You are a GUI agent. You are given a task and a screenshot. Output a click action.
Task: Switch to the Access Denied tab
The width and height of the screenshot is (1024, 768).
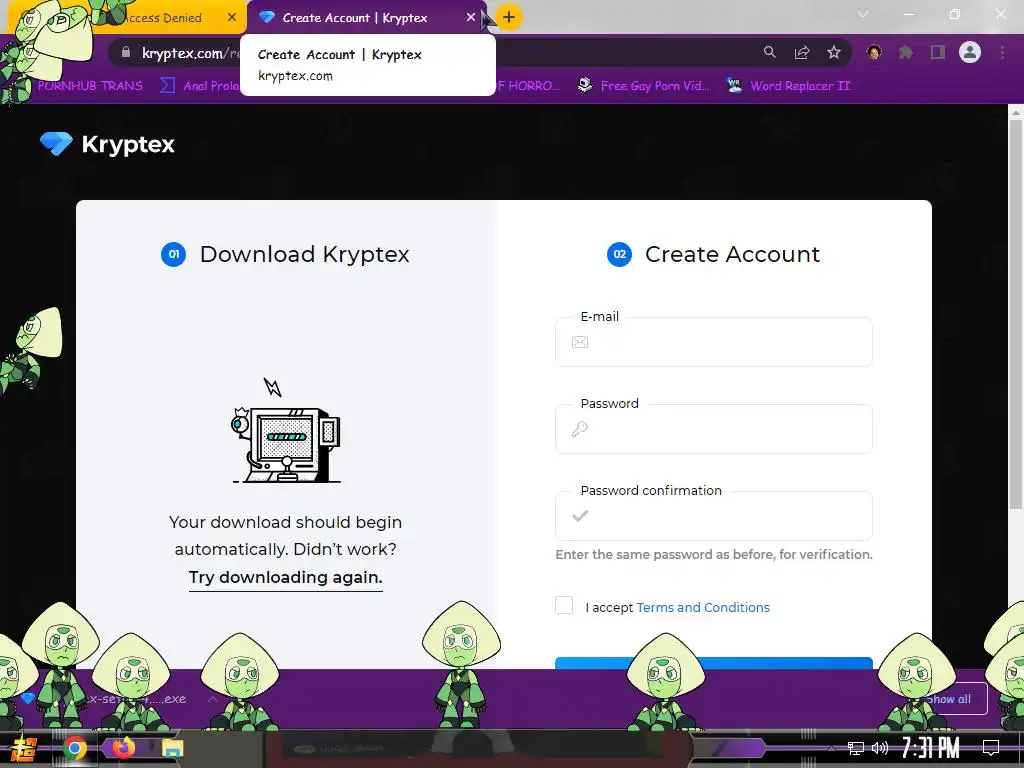pyautogui.click(x=163, y=18)
